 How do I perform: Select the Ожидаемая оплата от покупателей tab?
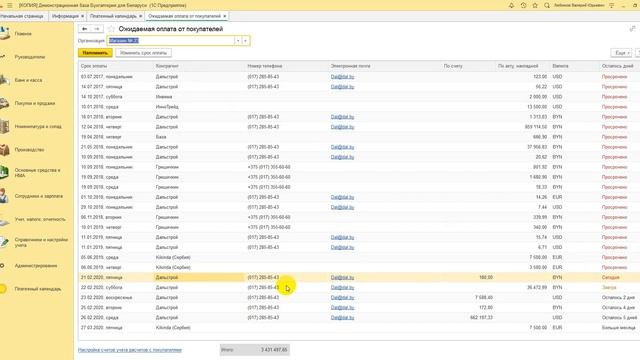click(184, 16)
